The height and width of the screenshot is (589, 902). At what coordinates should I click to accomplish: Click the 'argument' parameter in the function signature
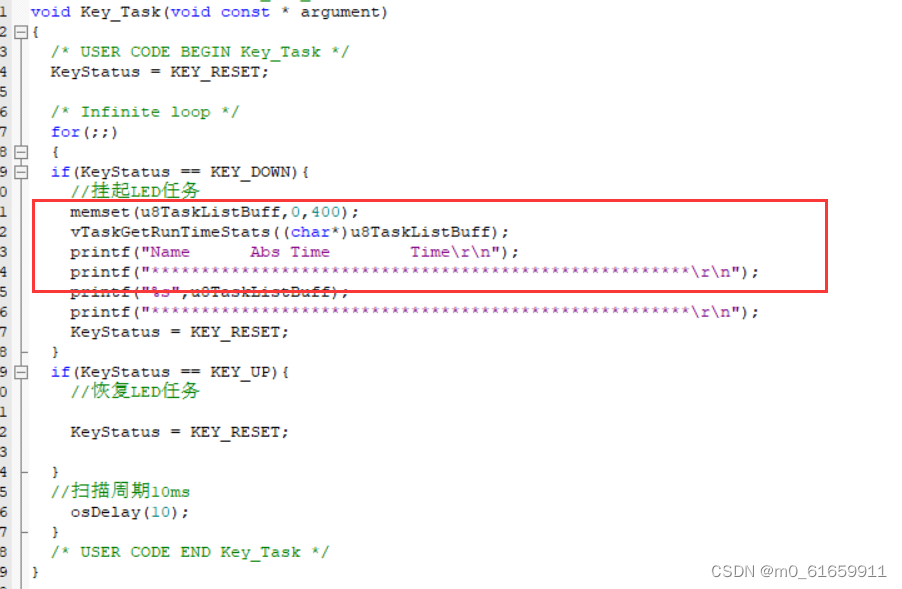pos(340,12)
